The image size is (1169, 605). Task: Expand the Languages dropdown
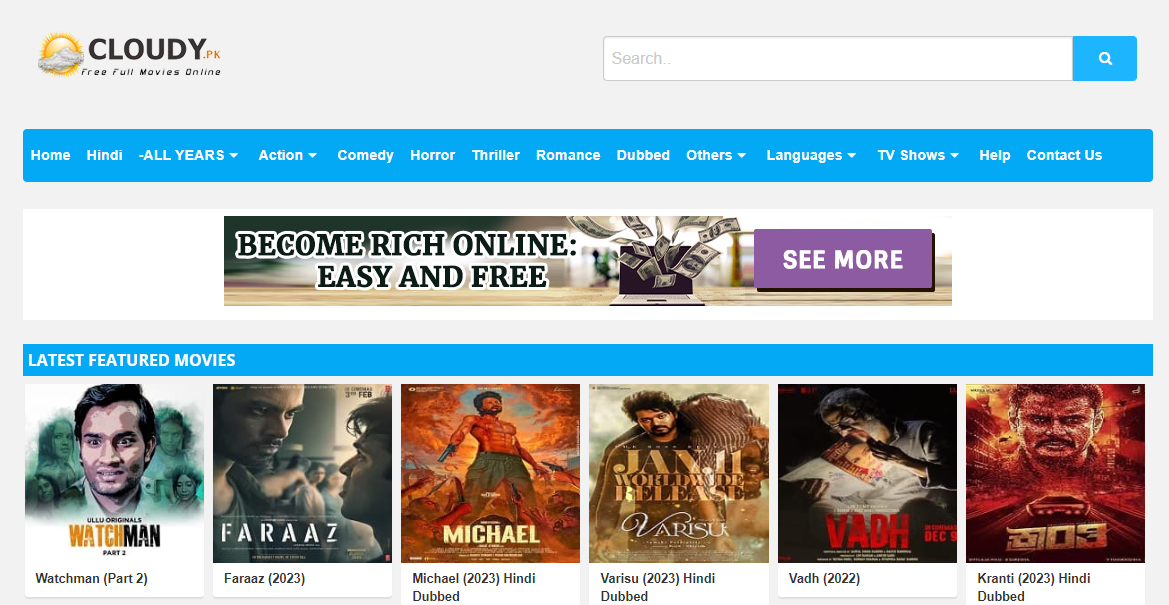point(812,155)
